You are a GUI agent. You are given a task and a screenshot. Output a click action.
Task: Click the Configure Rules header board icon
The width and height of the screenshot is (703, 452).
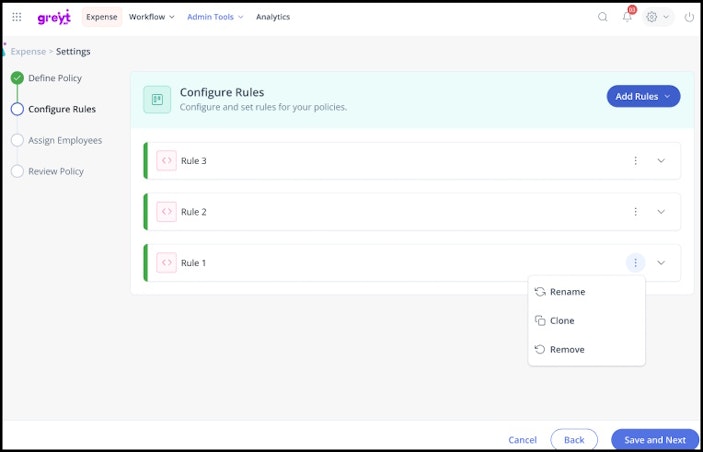157,100
